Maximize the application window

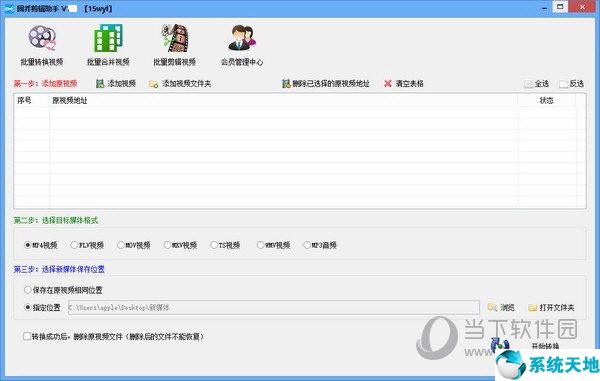point(560,7)
